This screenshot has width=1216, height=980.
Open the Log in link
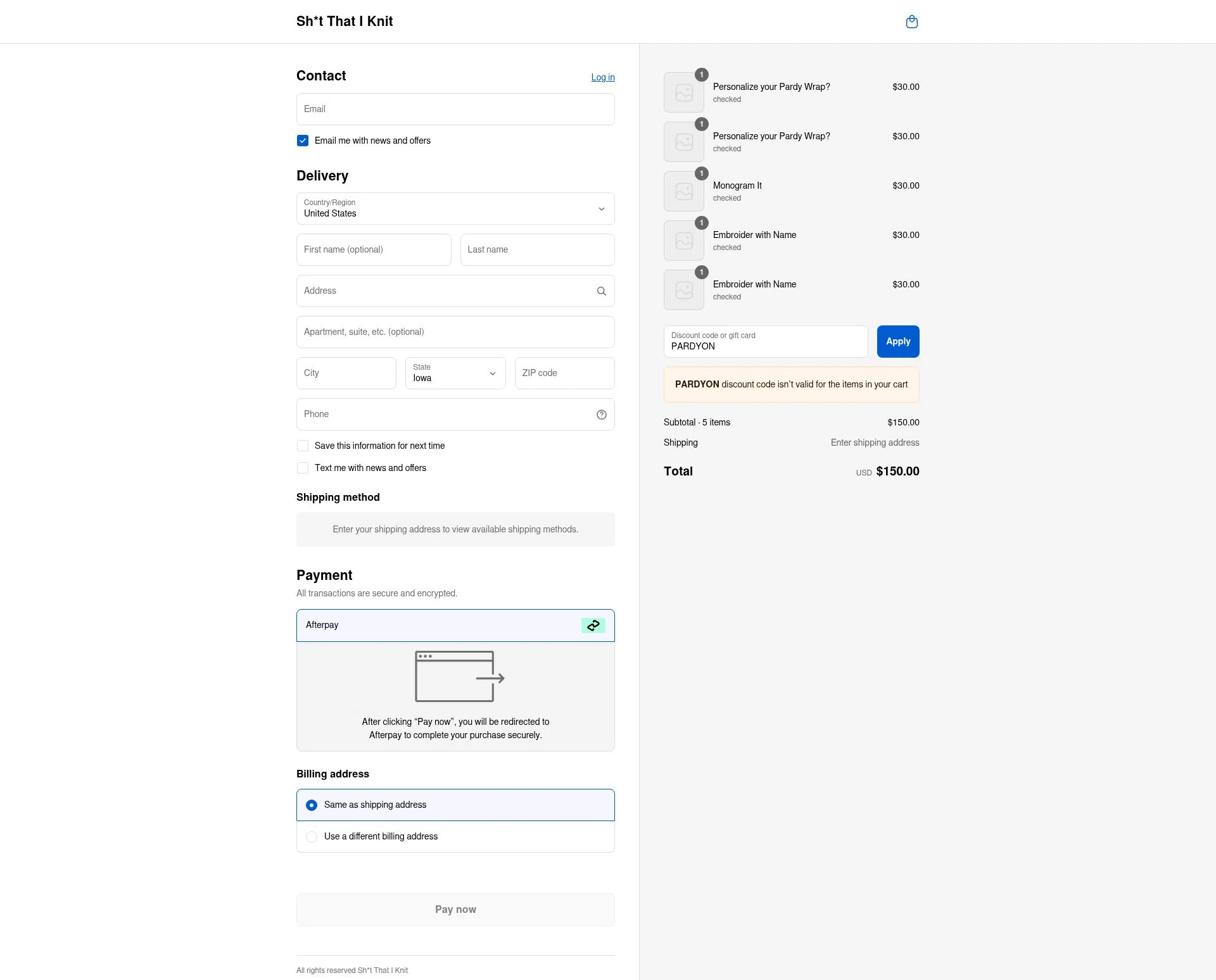[x=602, y=77]
